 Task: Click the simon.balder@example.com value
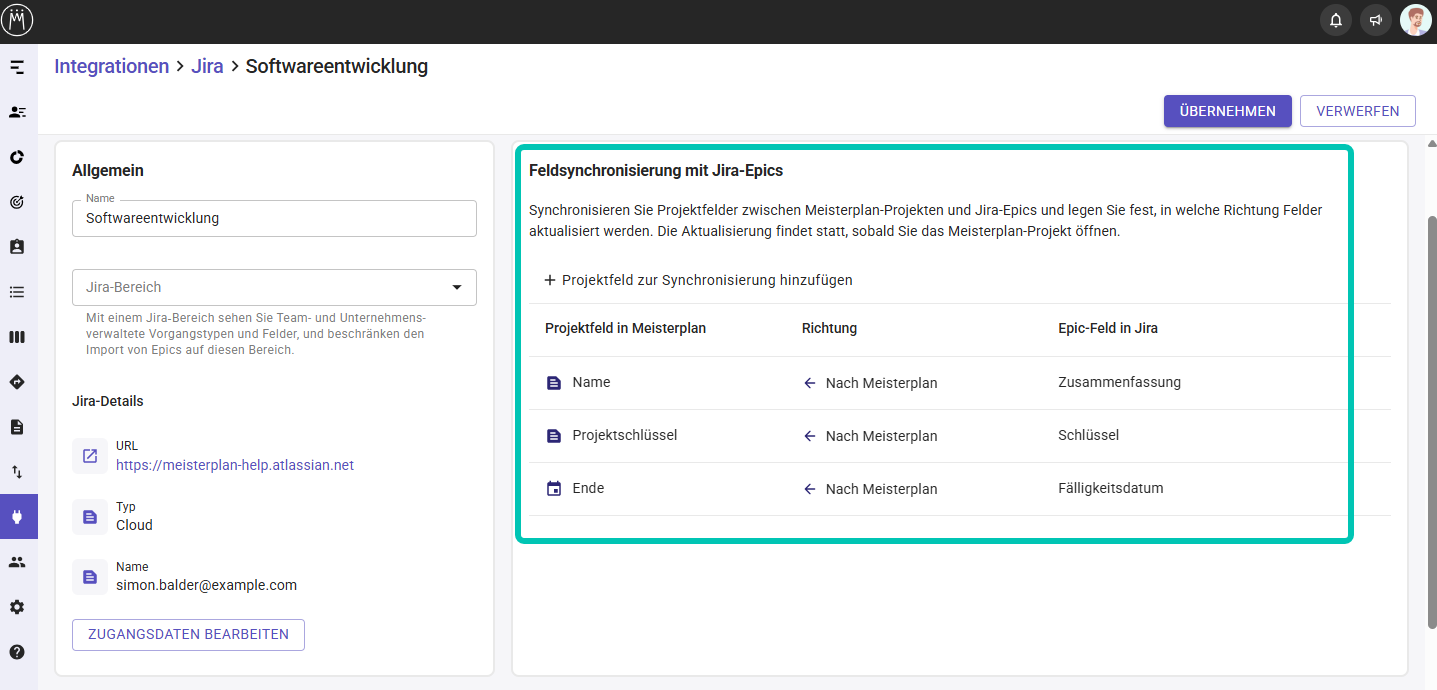pos(206,585)
